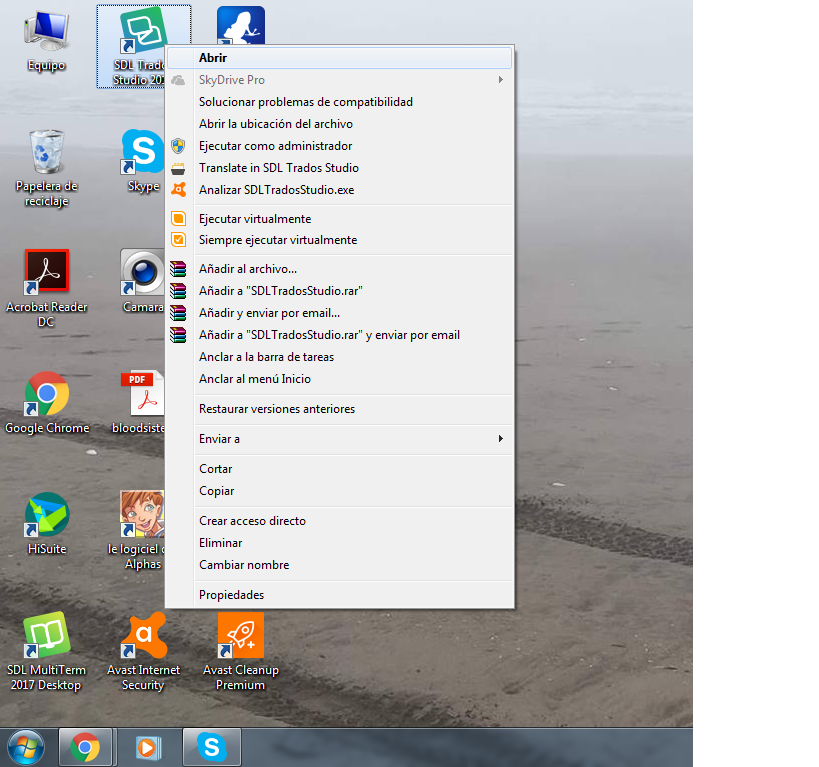
Task: Click the orange icon beside Ejecutar virtualmente
Action: pyautogui.click(x=178, y=218)
